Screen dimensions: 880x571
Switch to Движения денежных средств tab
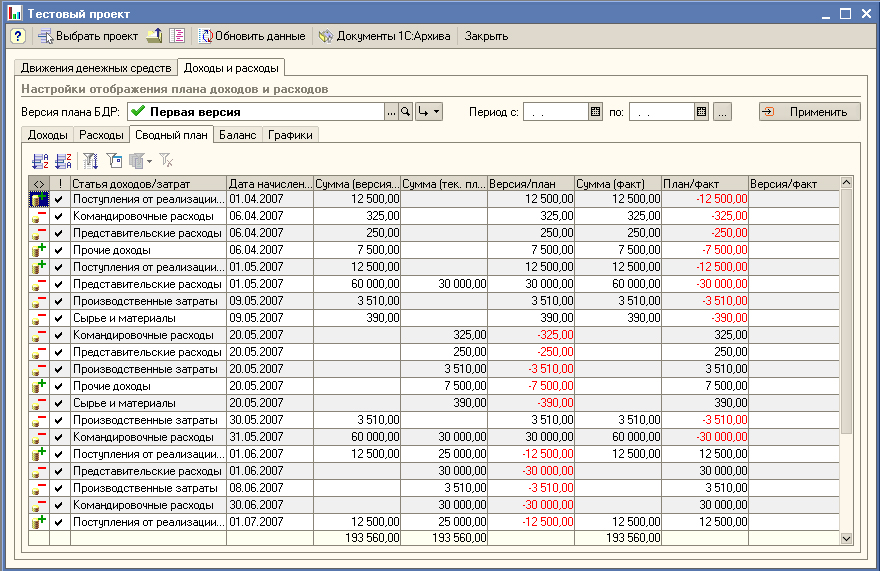96,68
